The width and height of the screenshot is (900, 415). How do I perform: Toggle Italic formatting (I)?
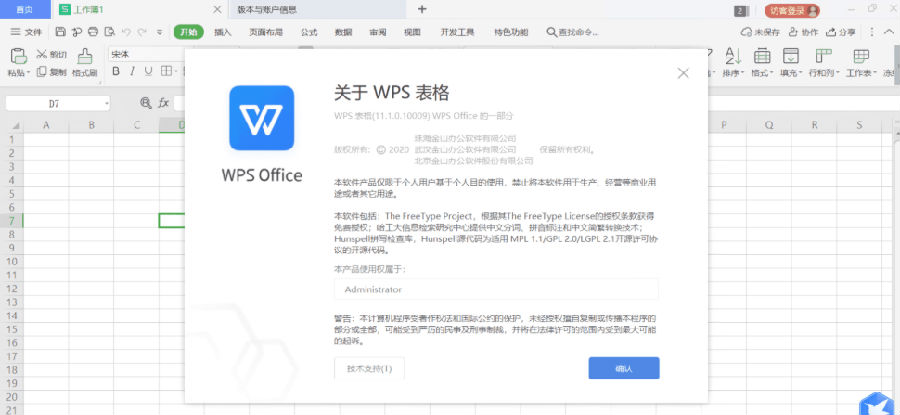point(132,71)
